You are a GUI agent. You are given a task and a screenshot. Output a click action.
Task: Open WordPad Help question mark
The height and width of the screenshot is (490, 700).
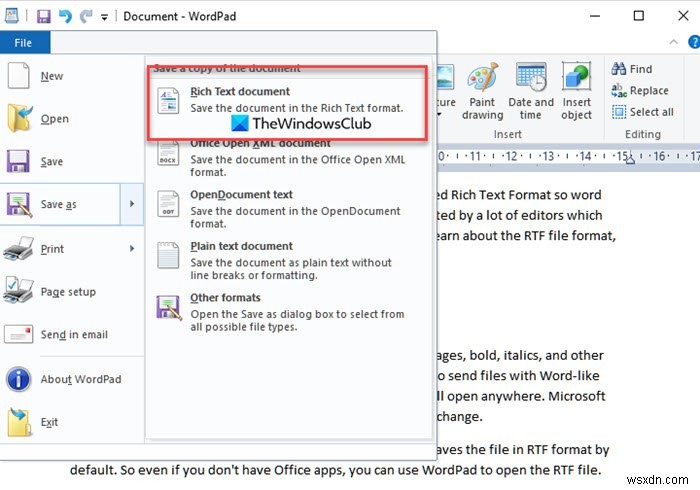point(695,42)
